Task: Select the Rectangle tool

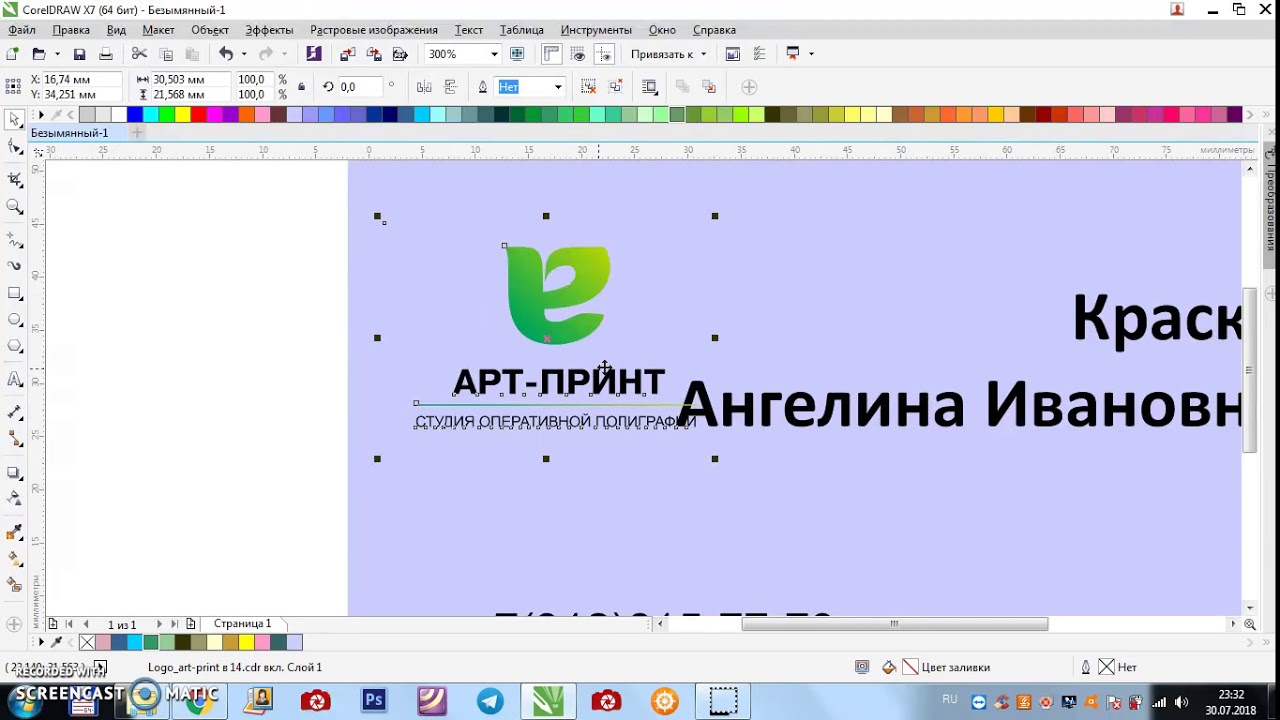Action: point(15,294)
